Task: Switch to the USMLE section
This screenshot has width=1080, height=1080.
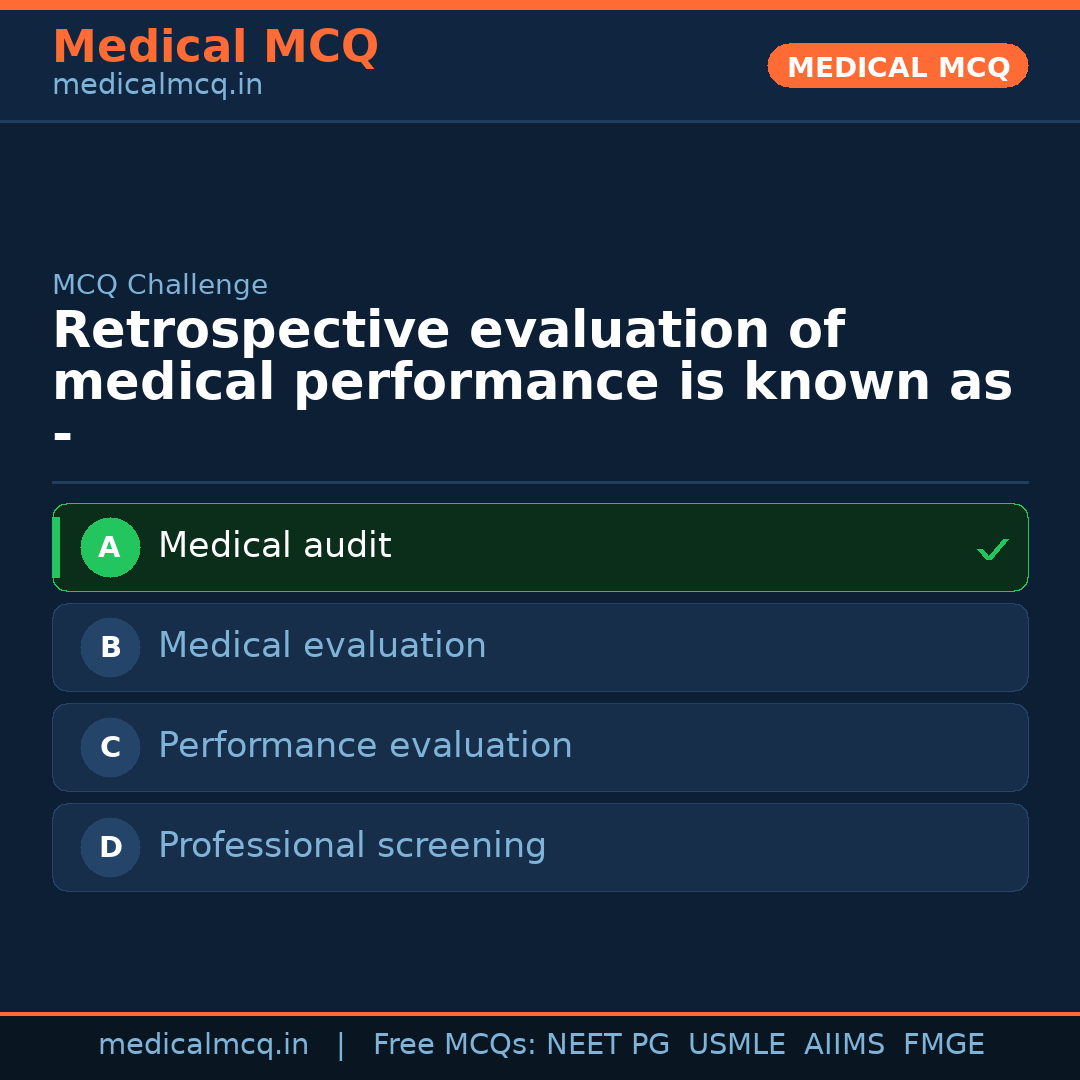Action: point(737,1044)
